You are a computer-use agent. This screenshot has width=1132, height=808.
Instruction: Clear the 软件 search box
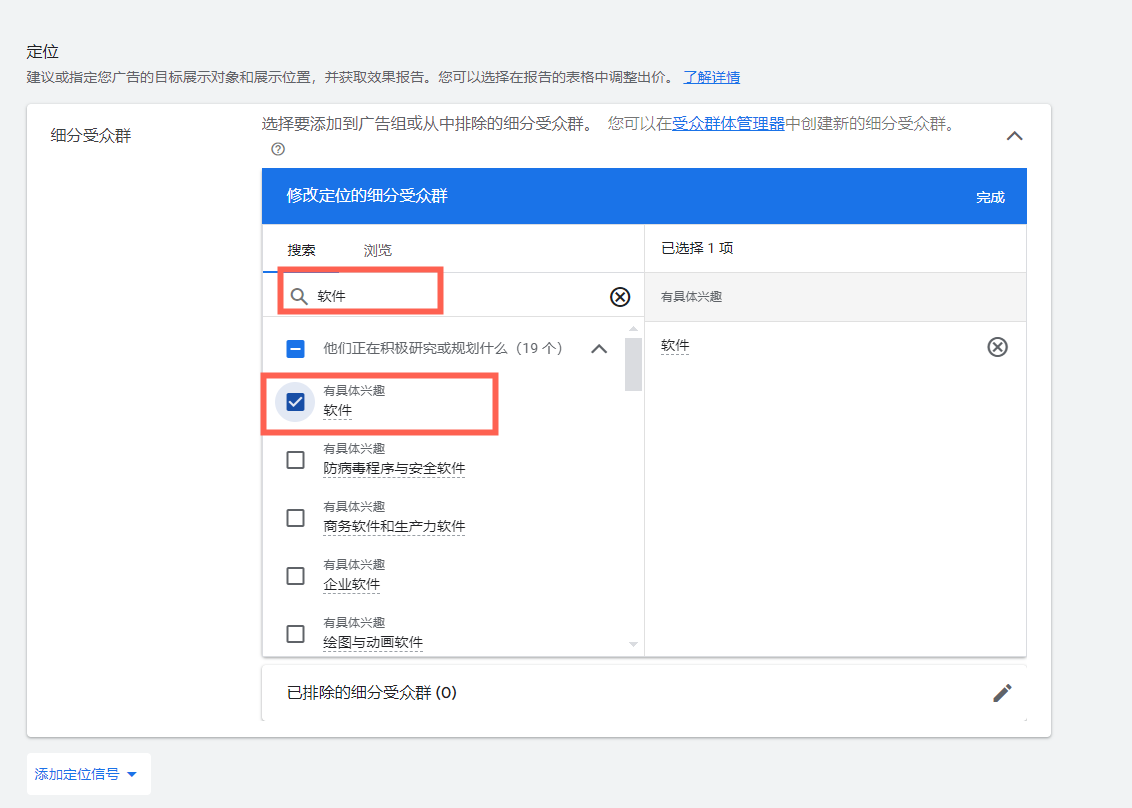(619, 297)
